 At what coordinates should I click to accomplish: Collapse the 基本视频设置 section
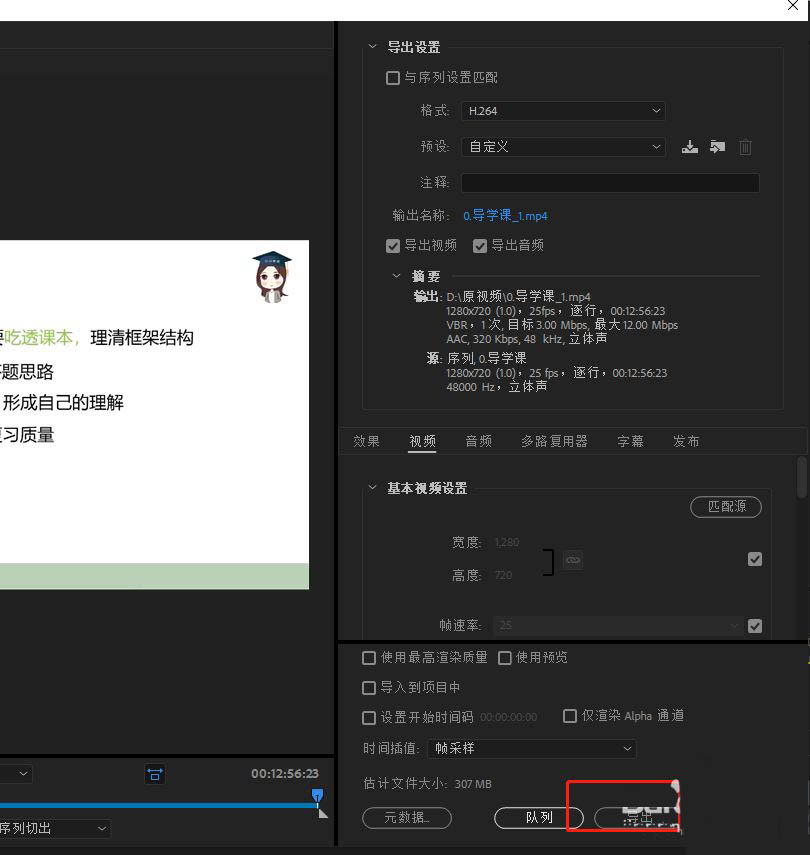pos(373,488)
